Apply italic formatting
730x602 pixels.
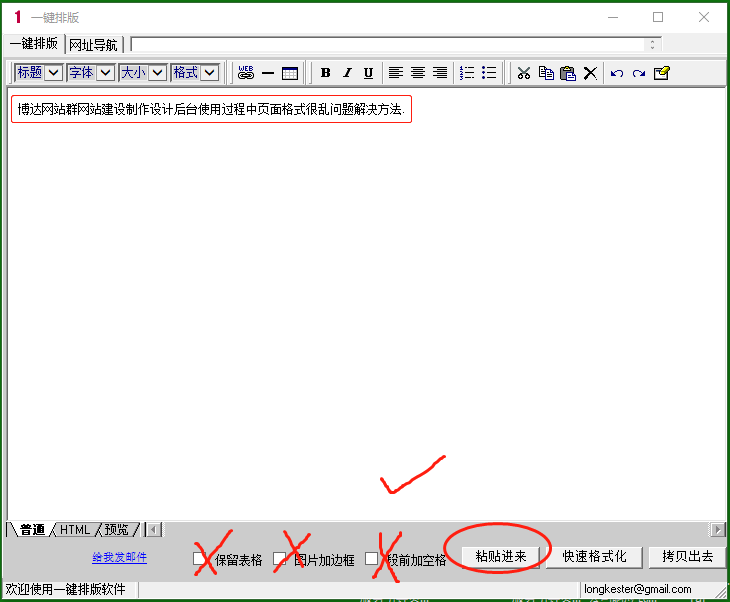coord(347,73)
